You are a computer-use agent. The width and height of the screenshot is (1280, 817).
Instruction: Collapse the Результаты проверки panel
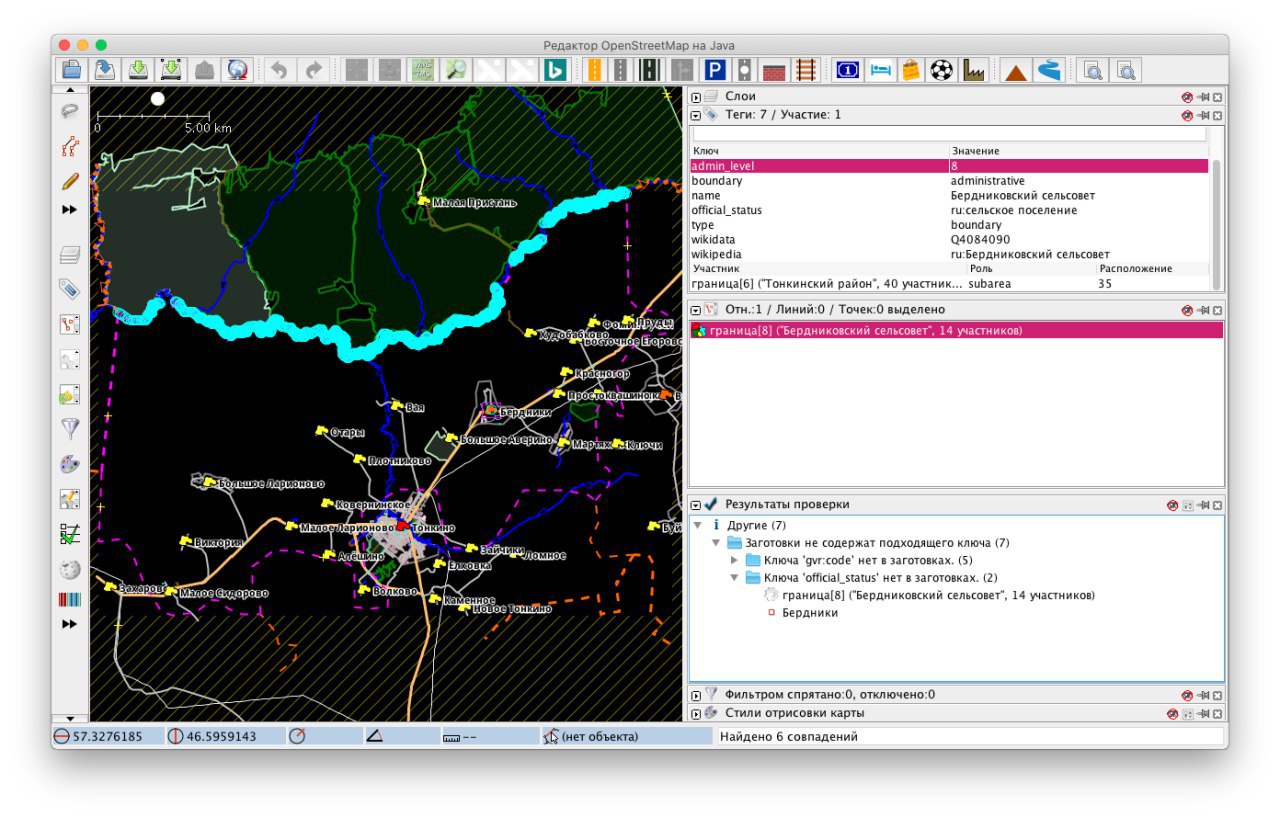[x=696, y=505]
